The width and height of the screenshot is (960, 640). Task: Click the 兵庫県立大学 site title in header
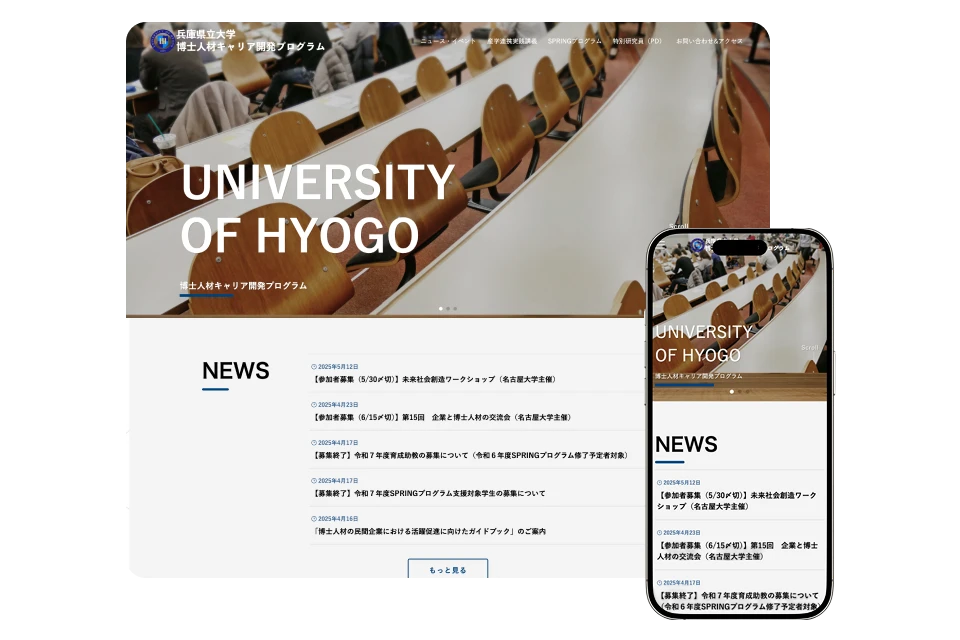pos(206,34)
